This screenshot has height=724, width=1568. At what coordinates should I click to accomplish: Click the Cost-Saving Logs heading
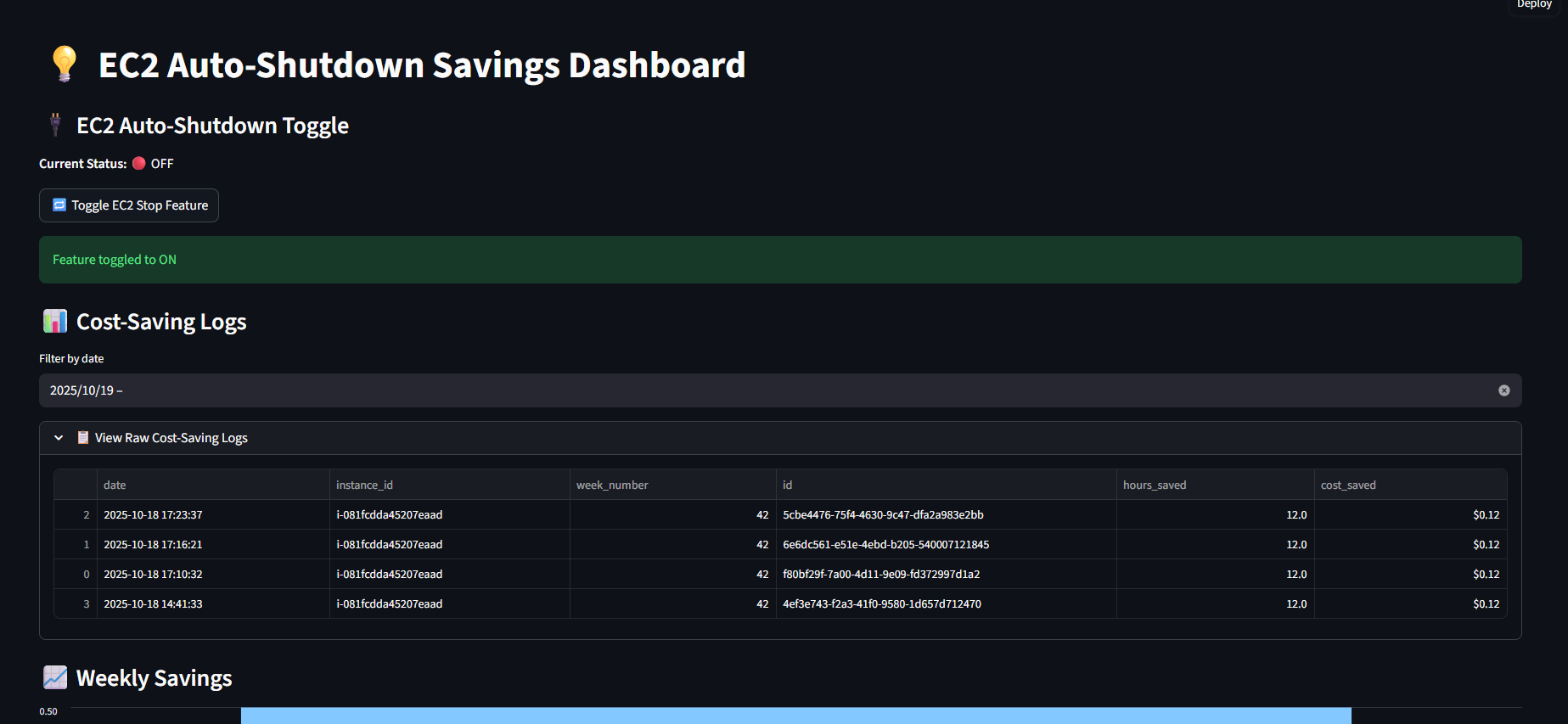(161, 321)
